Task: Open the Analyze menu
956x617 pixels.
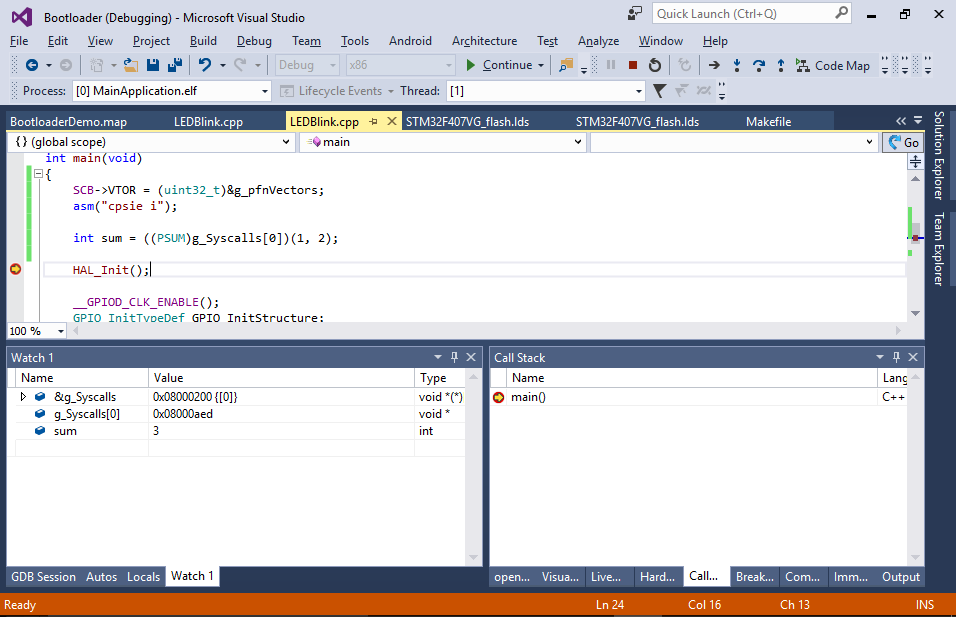Action: click(x=598, y=41)
